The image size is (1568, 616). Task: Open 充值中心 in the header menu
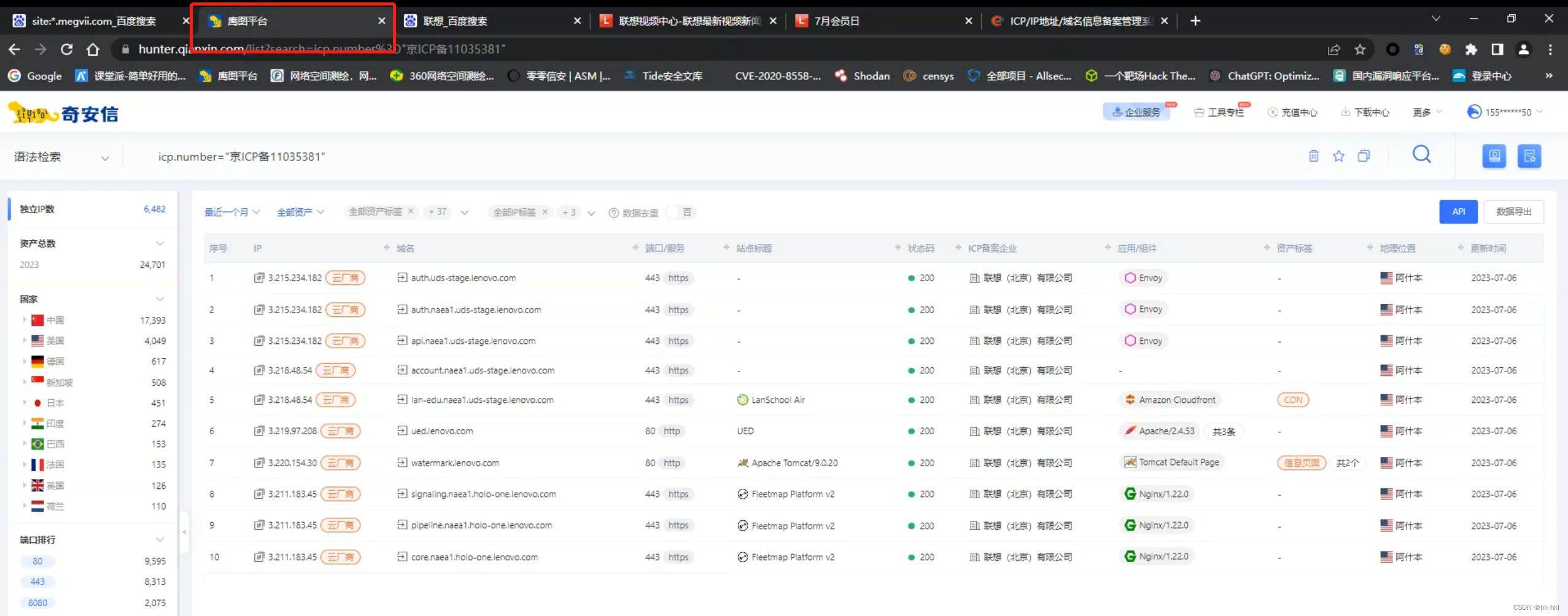click(x=1292, y=112)
